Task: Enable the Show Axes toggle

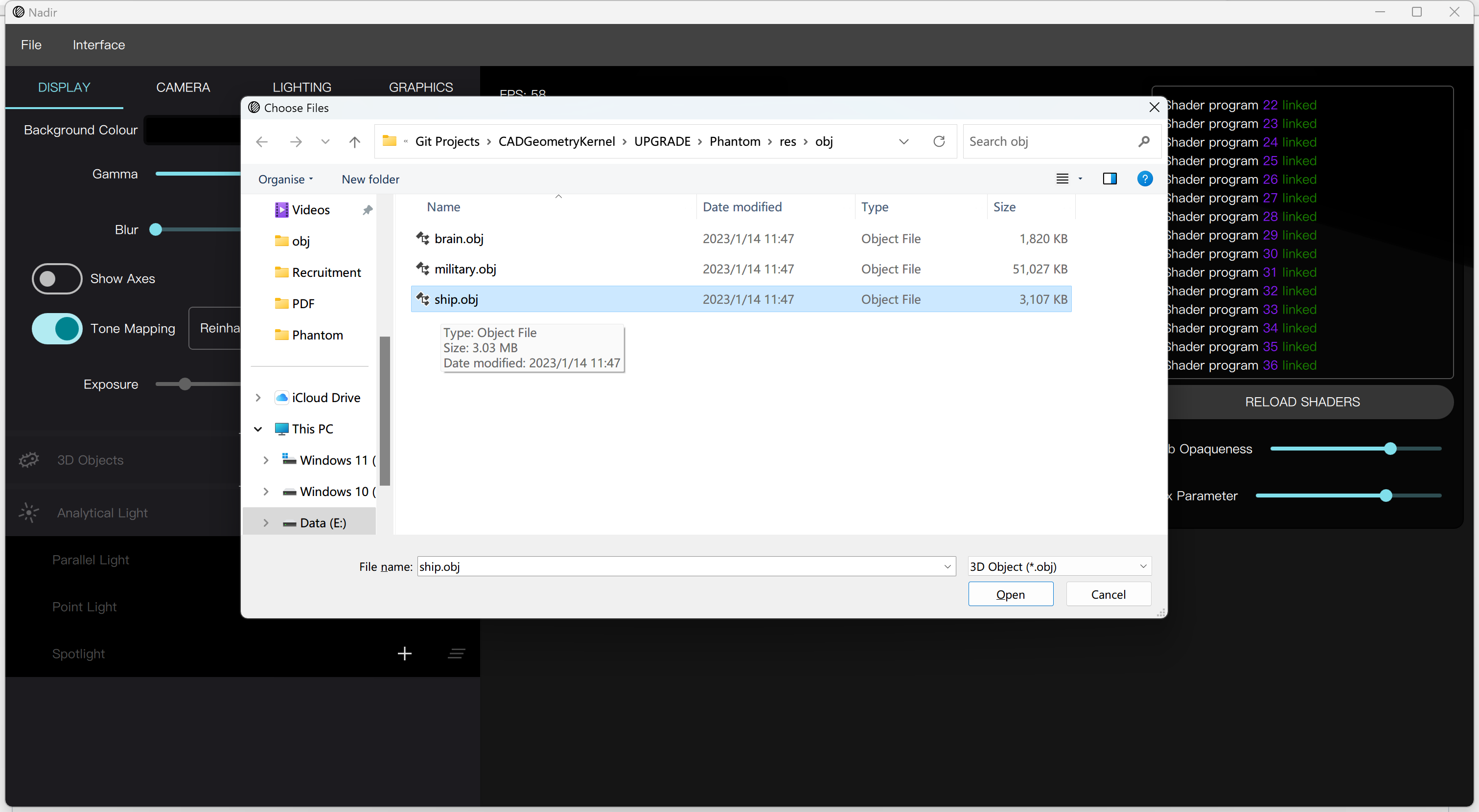Action: tap(57, 279)
